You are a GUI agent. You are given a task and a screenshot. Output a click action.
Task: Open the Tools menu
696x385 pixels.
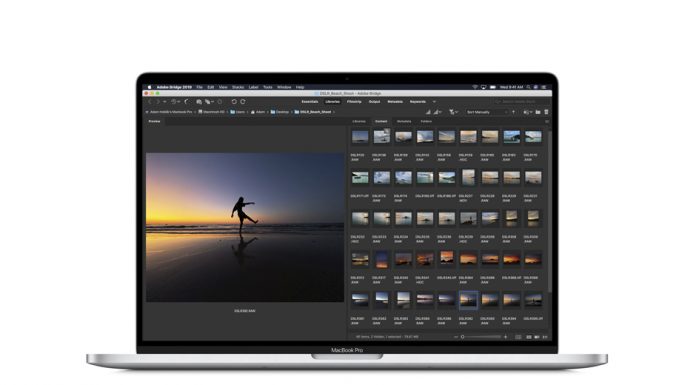[x=268, y=87]
